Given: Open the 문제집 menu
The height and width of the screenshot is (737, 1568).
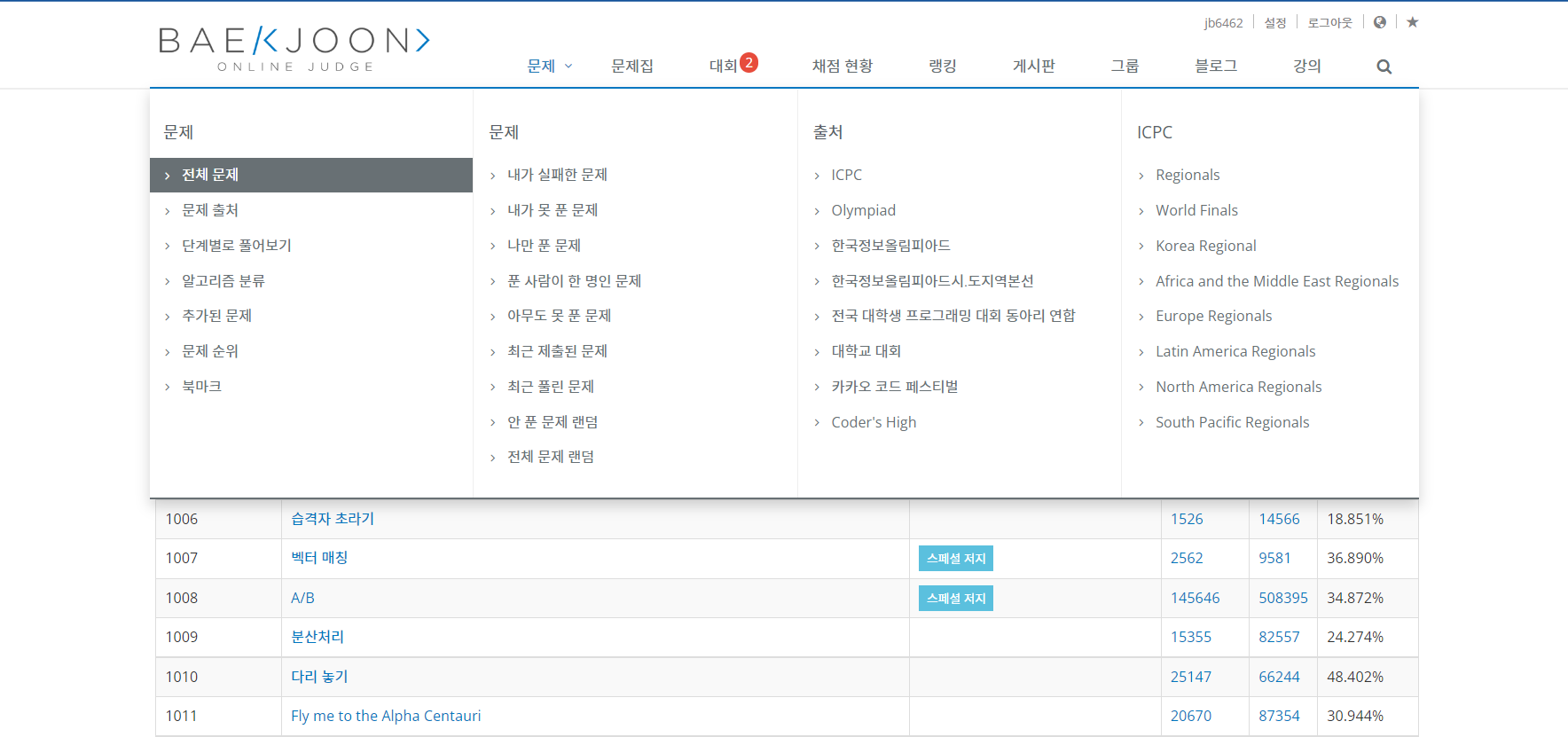Looking at the screenshot, I should click(632, 66).
